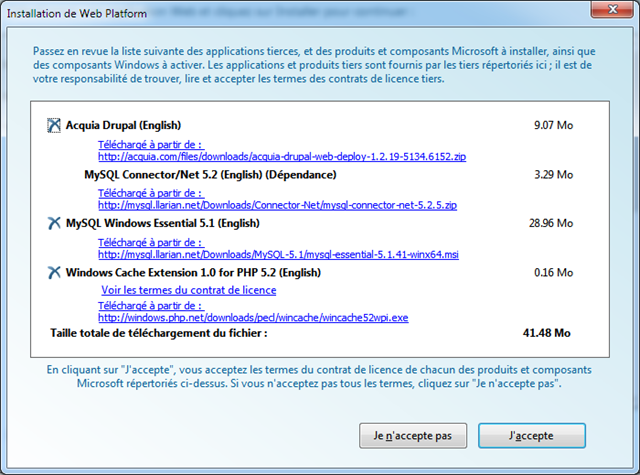The width and height of the screenshot is (640, 475).
Task: Open the "Téléchargé à partir de" link under MySQL Connector/Net
Action: [151, 193]
